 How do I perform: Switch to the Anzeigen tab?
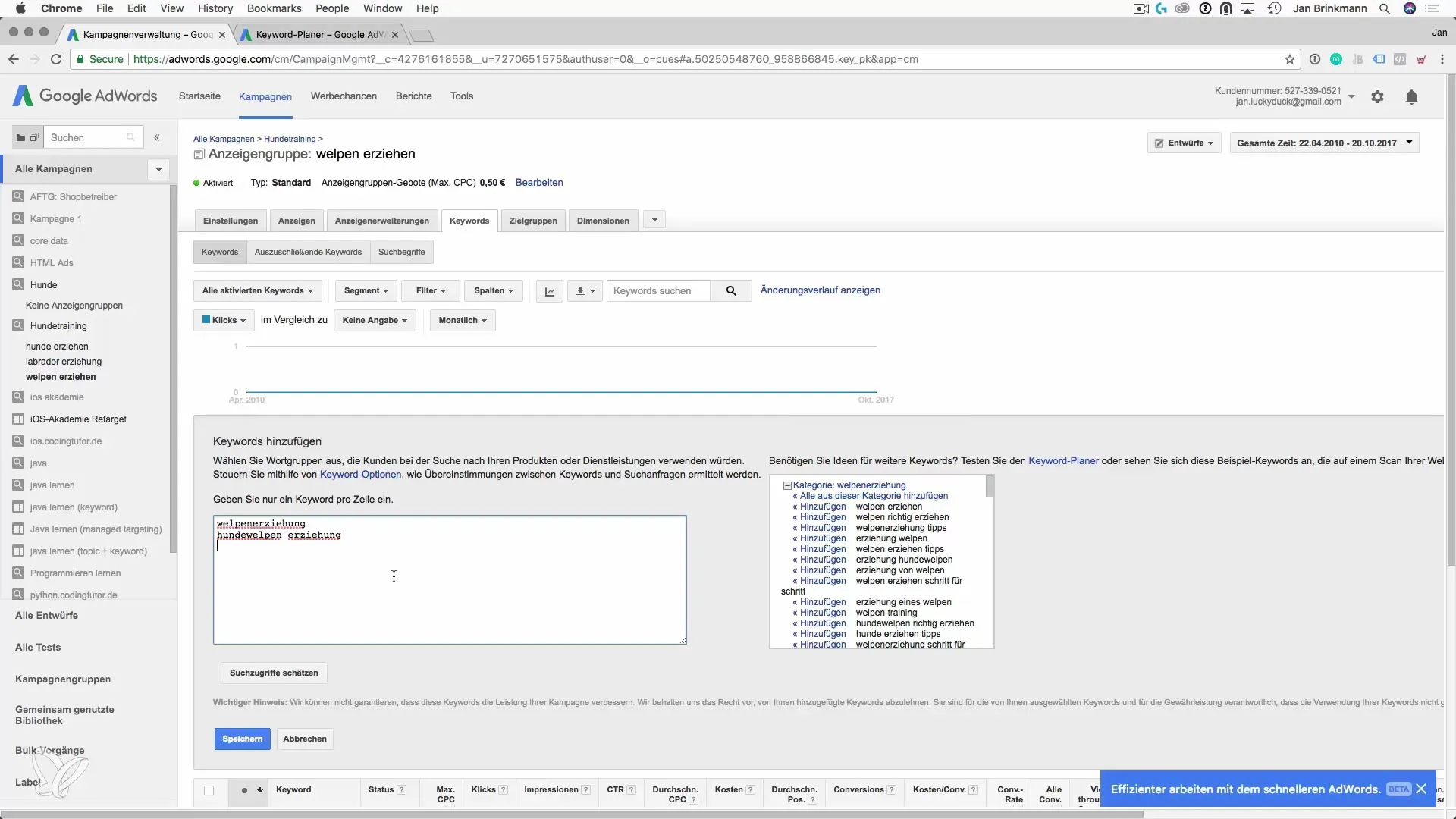297,221
